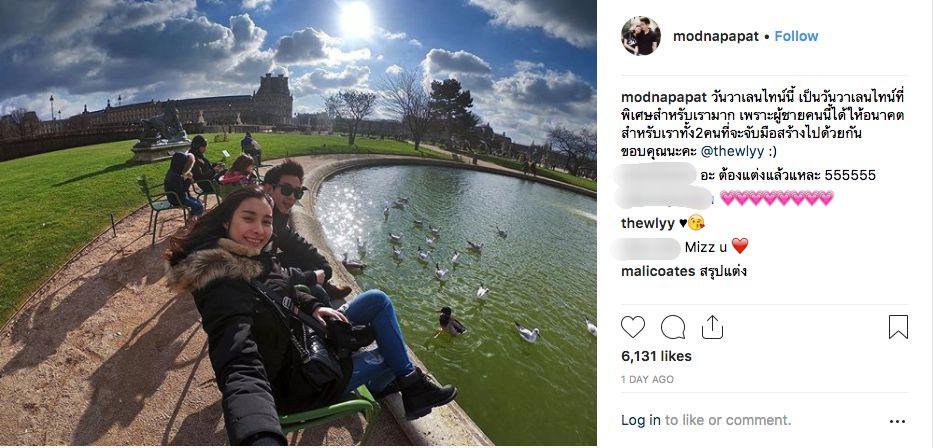933x448 pixels.
Task: Visit the thewlyy commenter profile
Action: tap(648, 224)
